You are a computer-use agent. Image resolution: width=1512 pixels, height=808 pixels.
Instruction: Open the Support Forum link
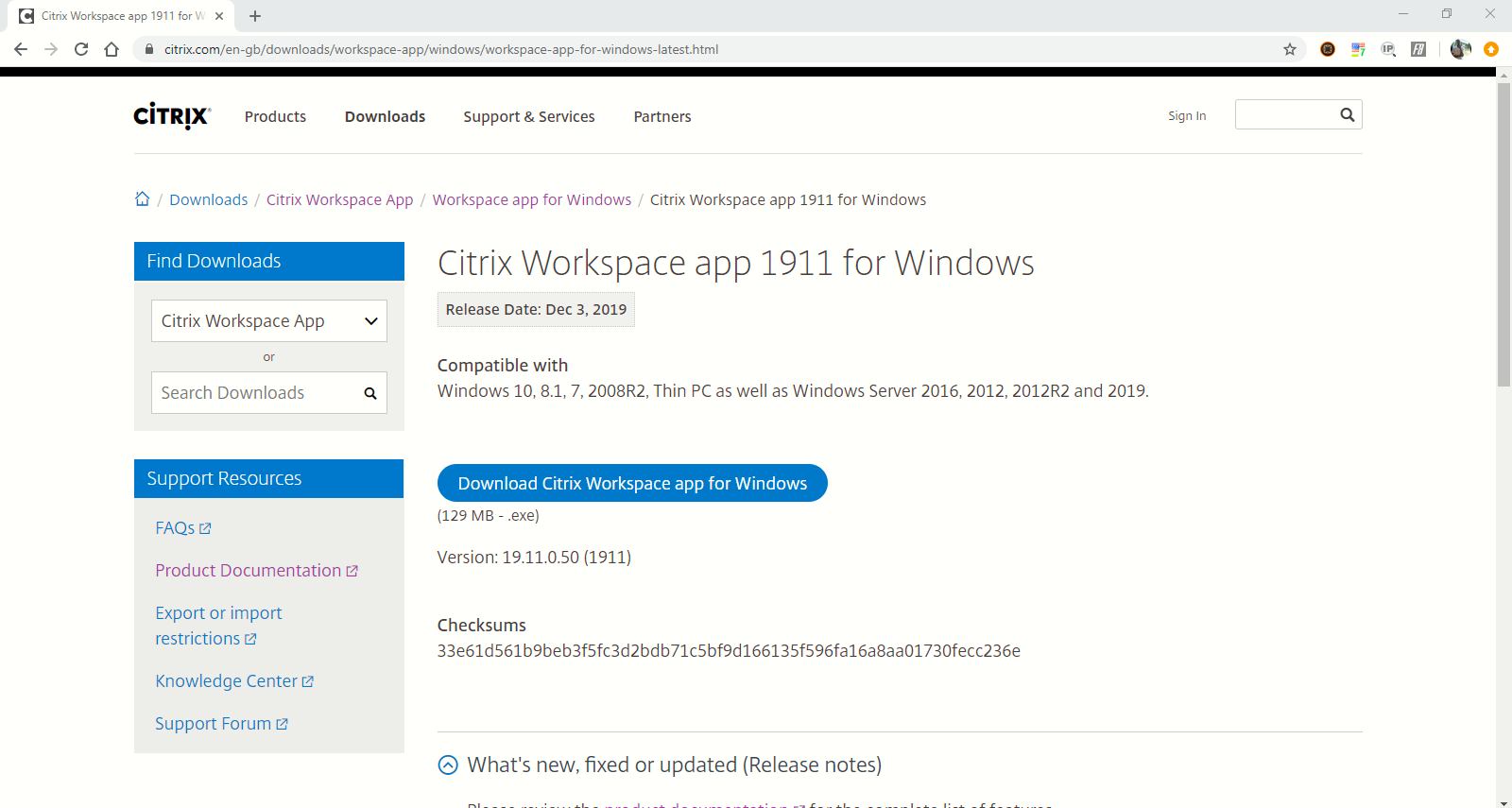(x=222, y=724)
